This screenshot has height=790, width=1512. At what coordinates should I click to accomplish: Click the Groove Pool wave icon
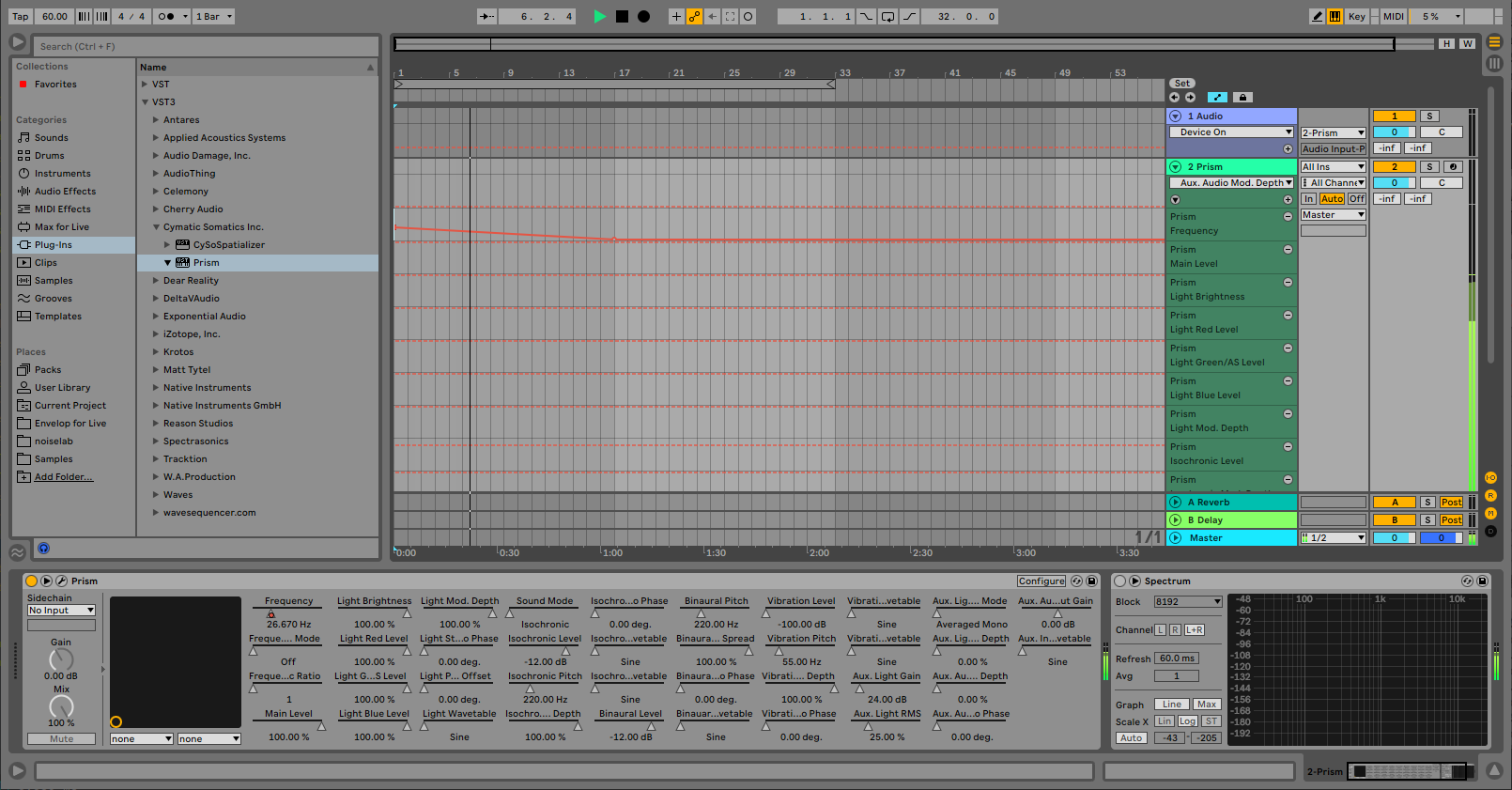click(x=17, y=552)
